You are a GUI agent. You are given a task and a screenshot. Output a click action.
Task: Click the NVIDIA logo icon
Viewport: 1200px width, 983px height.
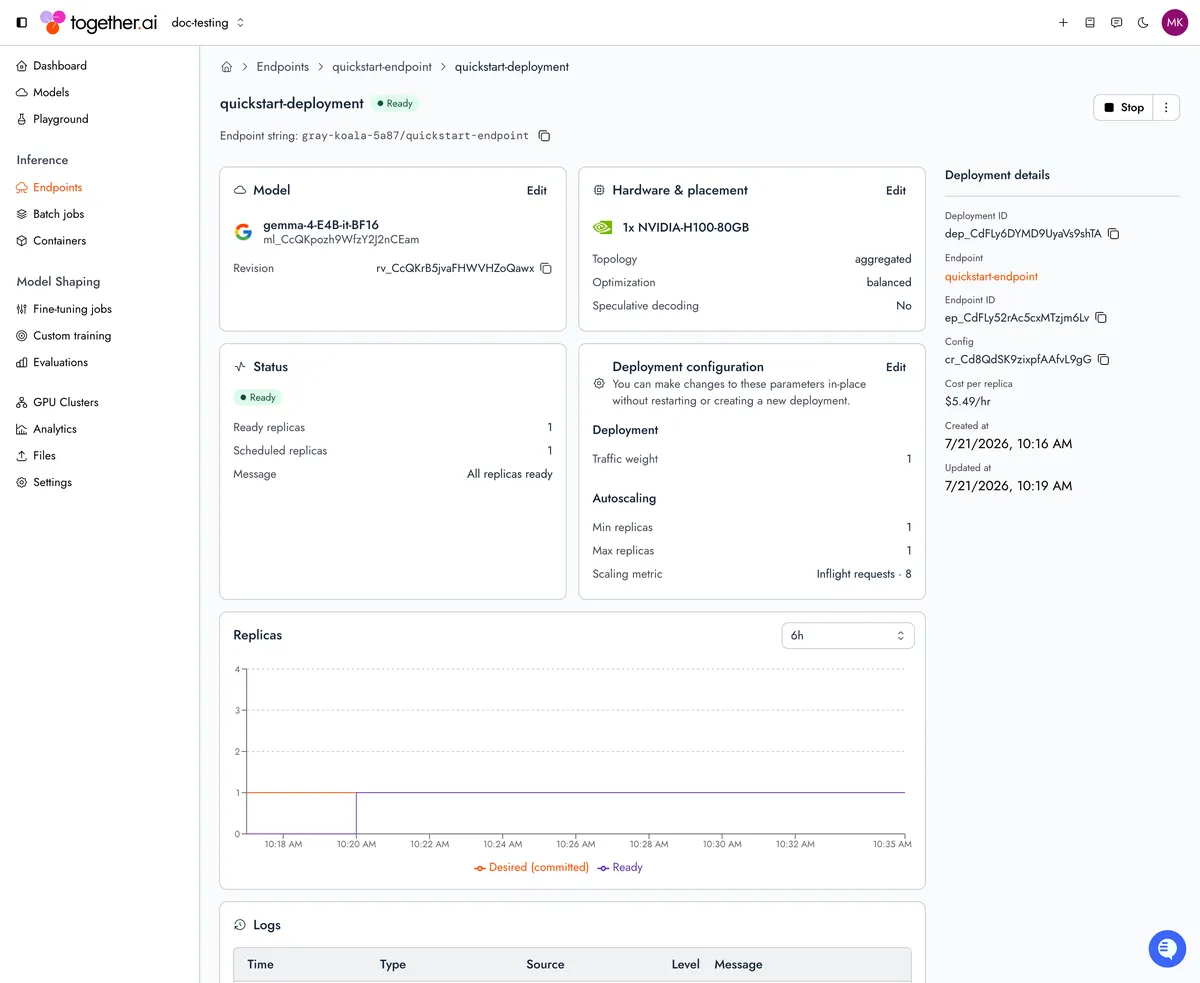(602, 227)
